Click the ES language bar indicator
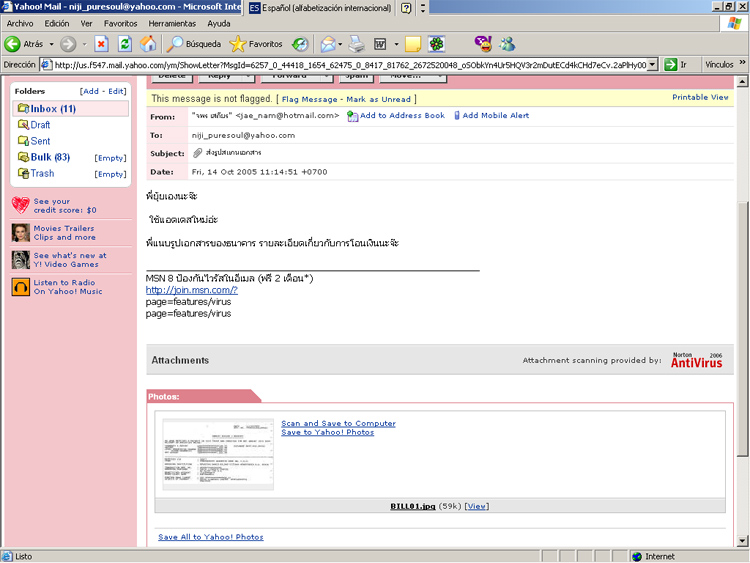 coord(254,8)
